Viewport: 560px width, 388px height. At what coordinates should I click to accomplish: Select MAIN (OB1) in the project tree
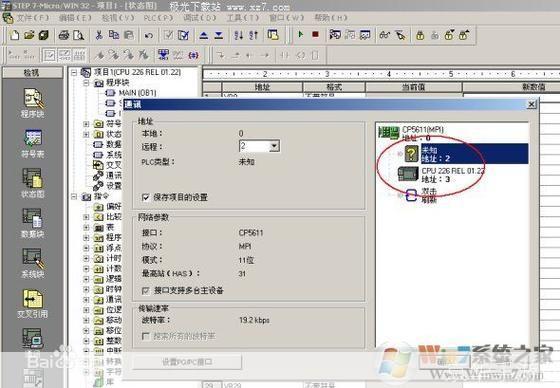(138, 93)
